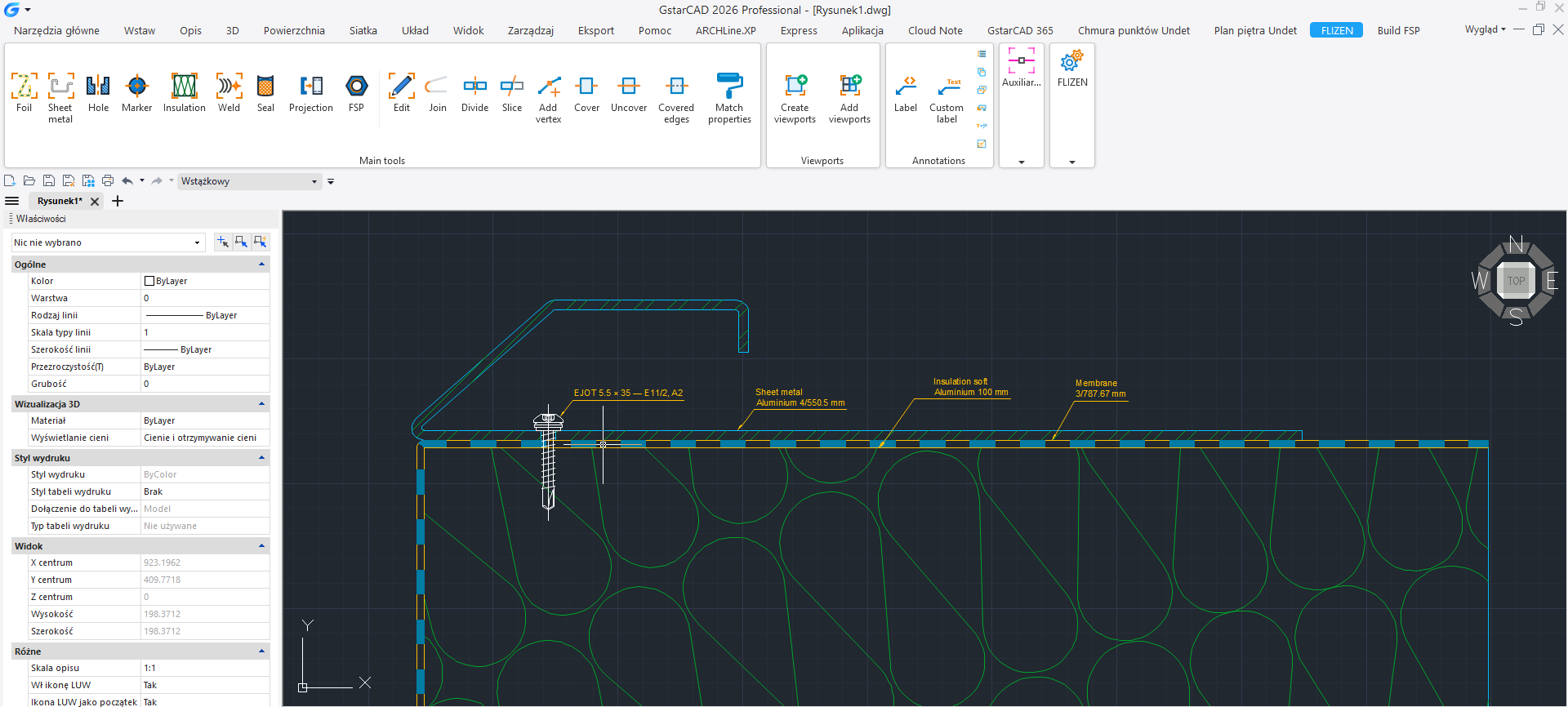This screenshot has height=707, width=1568.
Task: Start the Edit tool
Action: click(402, 92)
